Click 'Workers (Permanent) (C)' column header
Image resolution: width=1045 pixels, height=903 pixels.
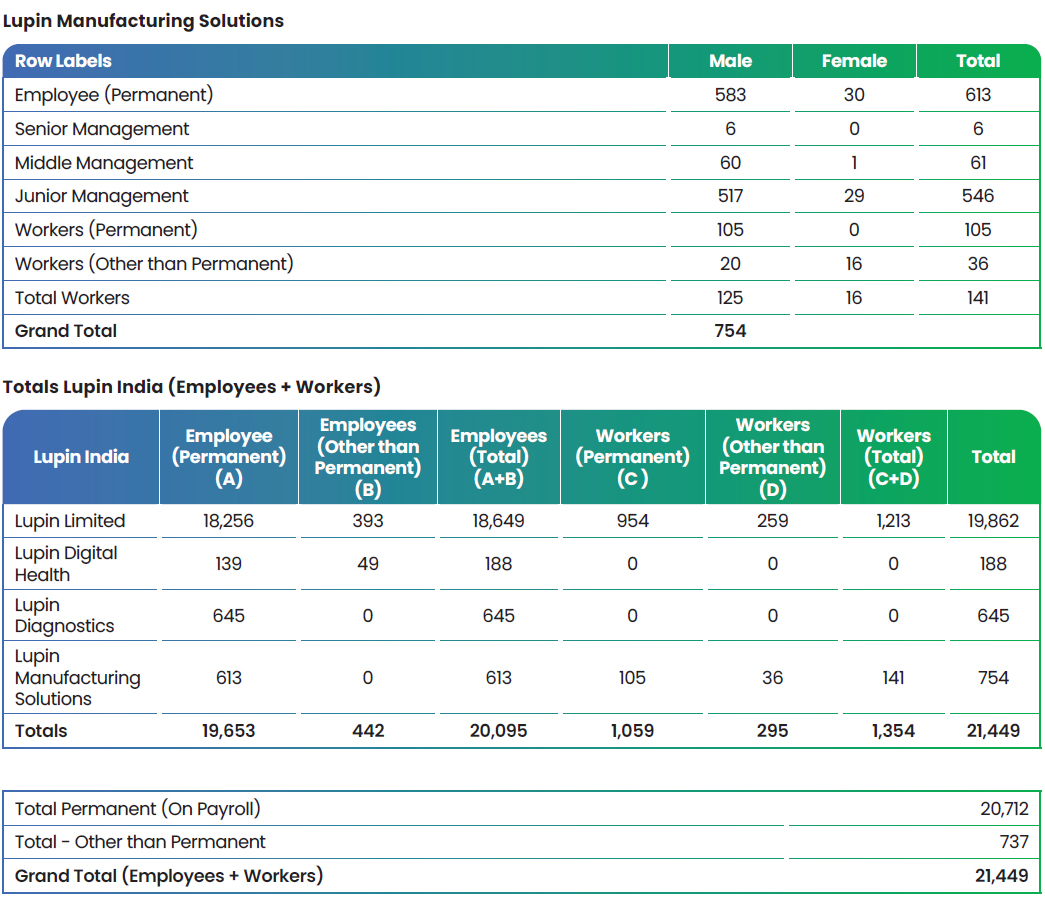632,456
